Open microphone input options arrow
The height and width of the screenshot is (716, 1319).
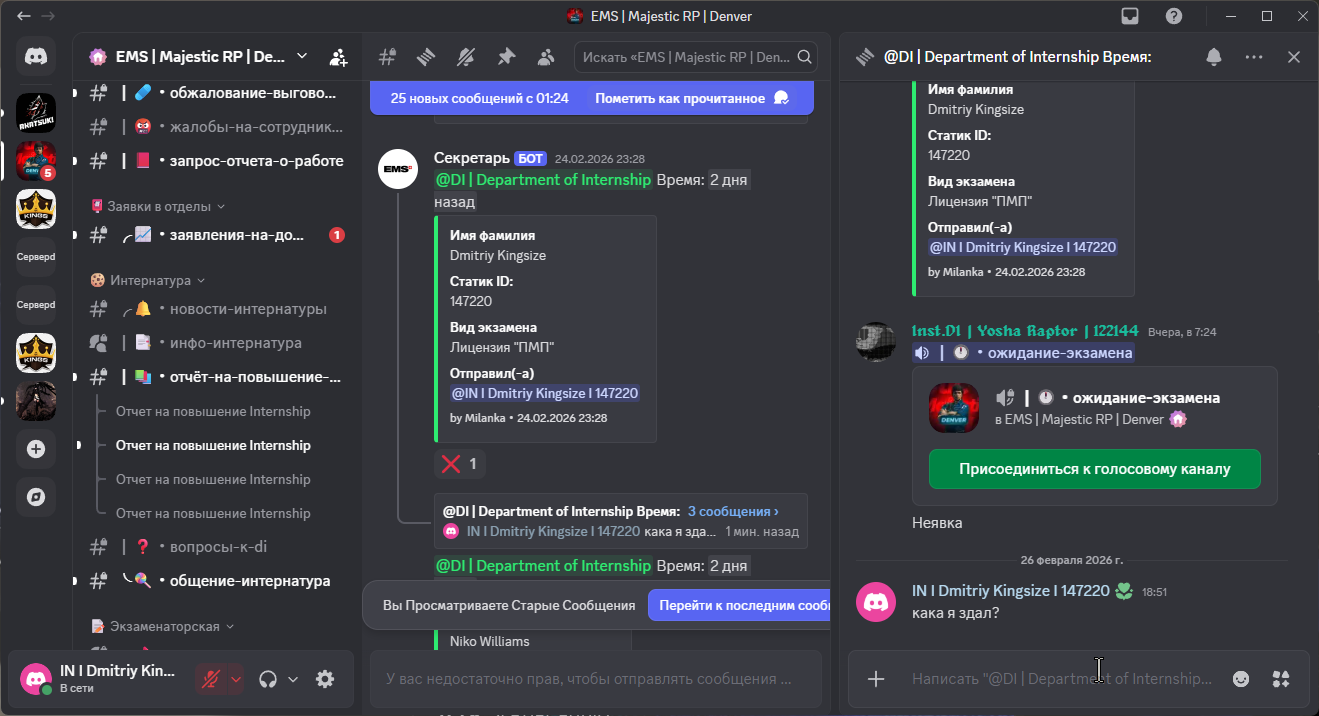point(236,679)
